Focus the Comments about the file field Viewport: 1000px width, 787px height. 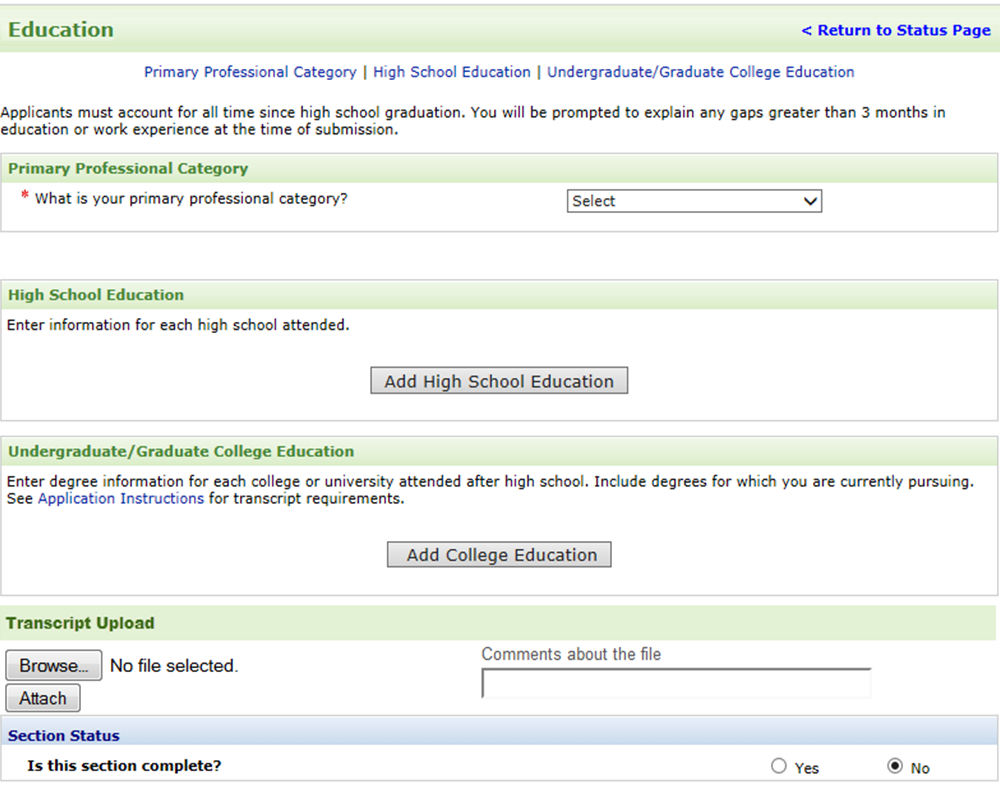676,683
